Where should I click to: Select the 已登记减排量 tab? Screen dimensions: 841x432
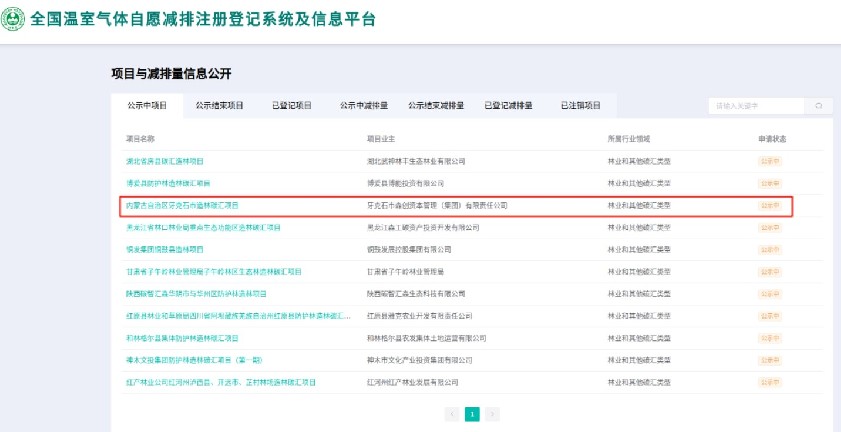[x=508, y=105]
